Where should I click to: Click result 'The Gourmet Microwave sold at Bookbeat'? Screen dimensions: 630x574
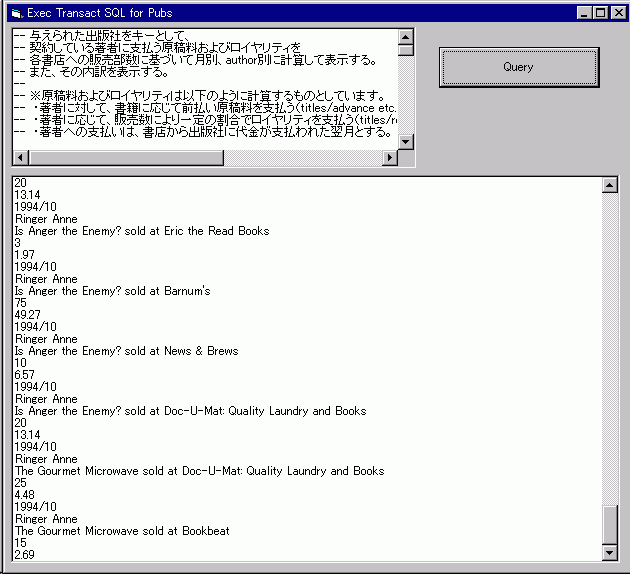[x=122, y=531]
